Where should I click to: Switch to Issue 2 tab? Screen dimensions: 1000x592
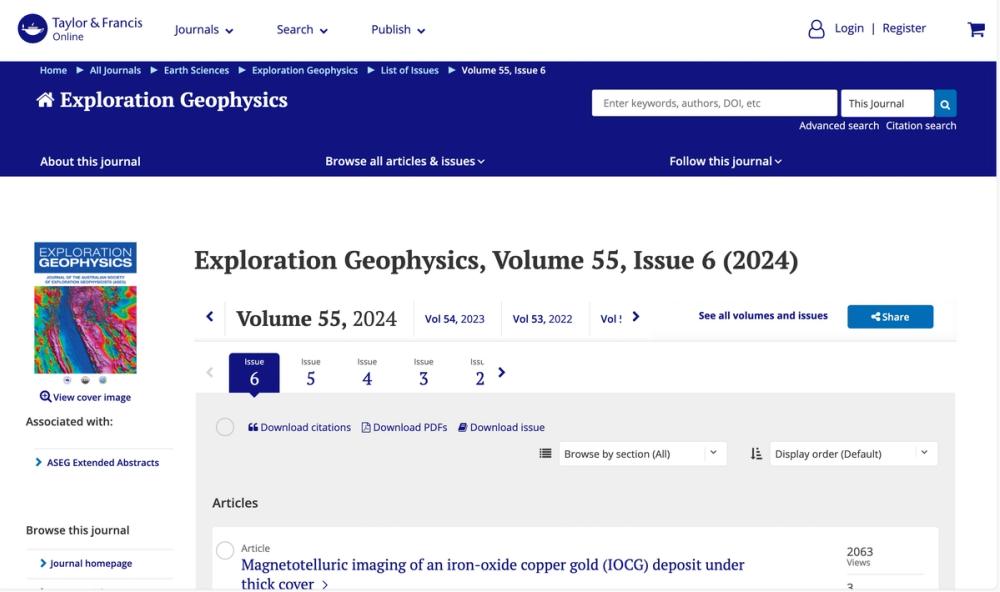[x=478, y=373]
